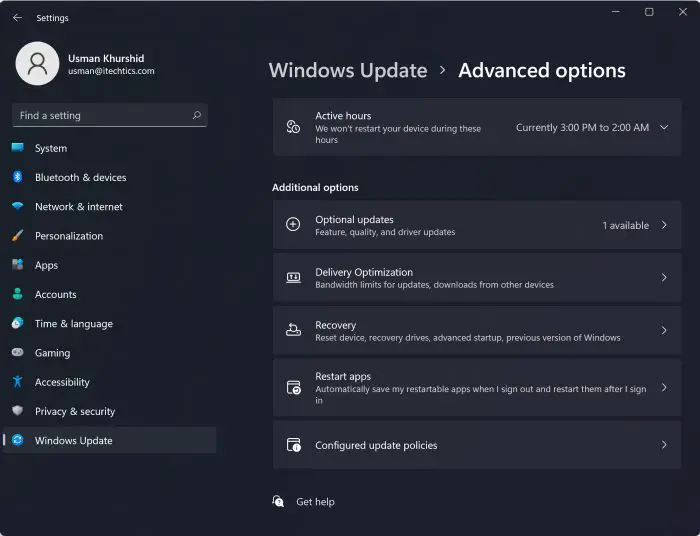This screenshot has height=536, width=700.
Task: Click the Usman Khurshid account name
Action: pos(106,58)
